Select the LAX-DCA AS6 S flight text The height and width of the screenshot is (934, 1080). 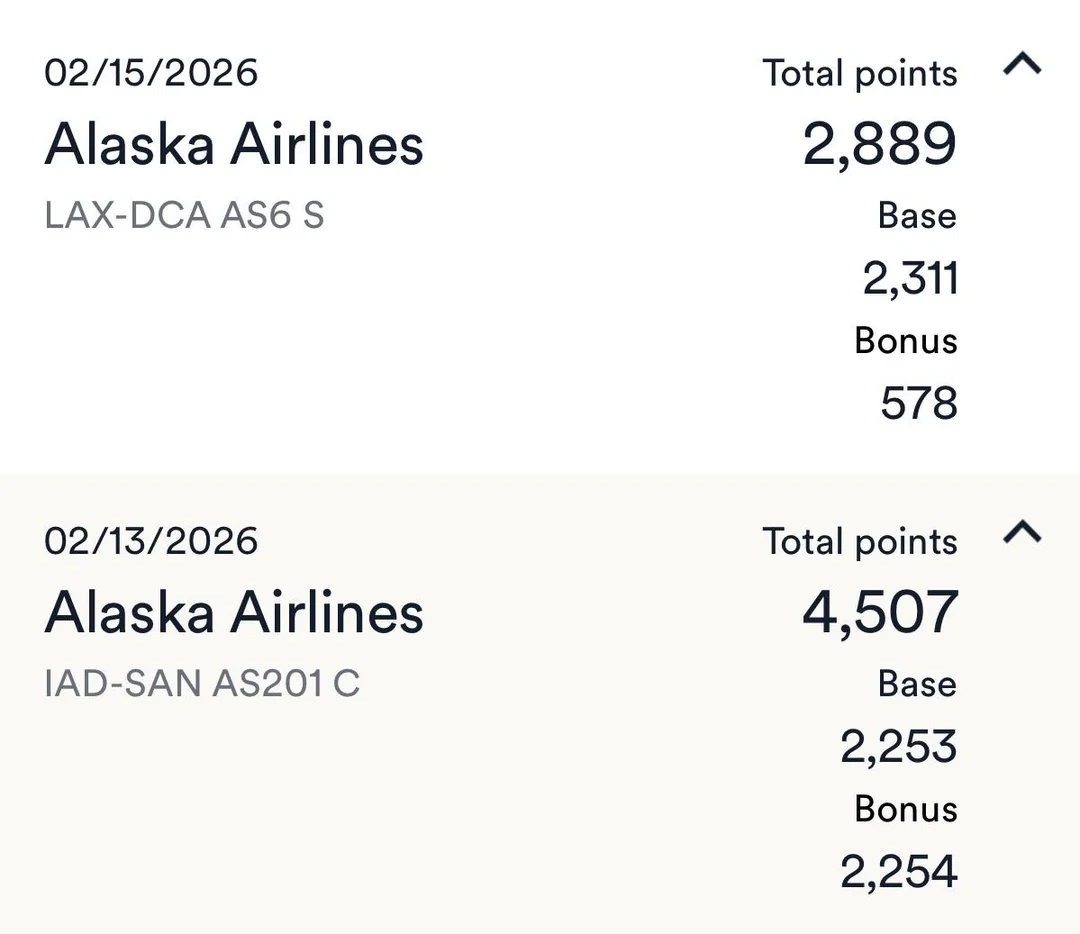[184, 215]
